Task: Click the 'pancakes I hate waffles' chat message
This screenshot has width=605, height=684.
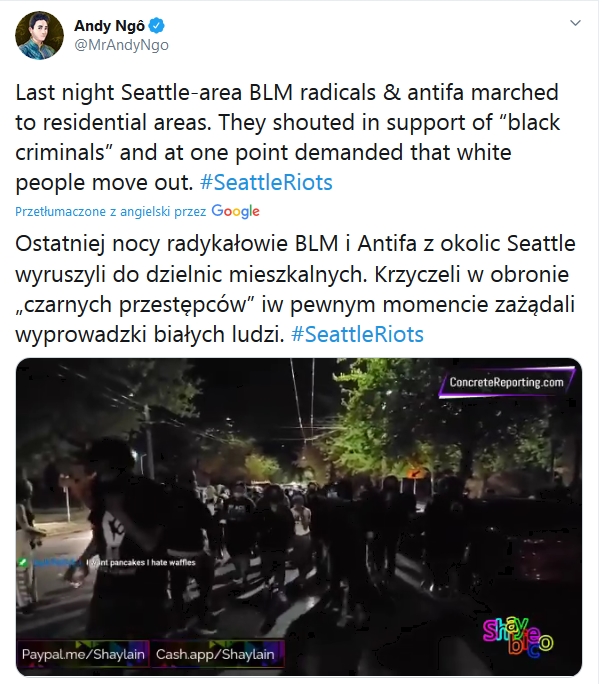Action: coord(140,562)
